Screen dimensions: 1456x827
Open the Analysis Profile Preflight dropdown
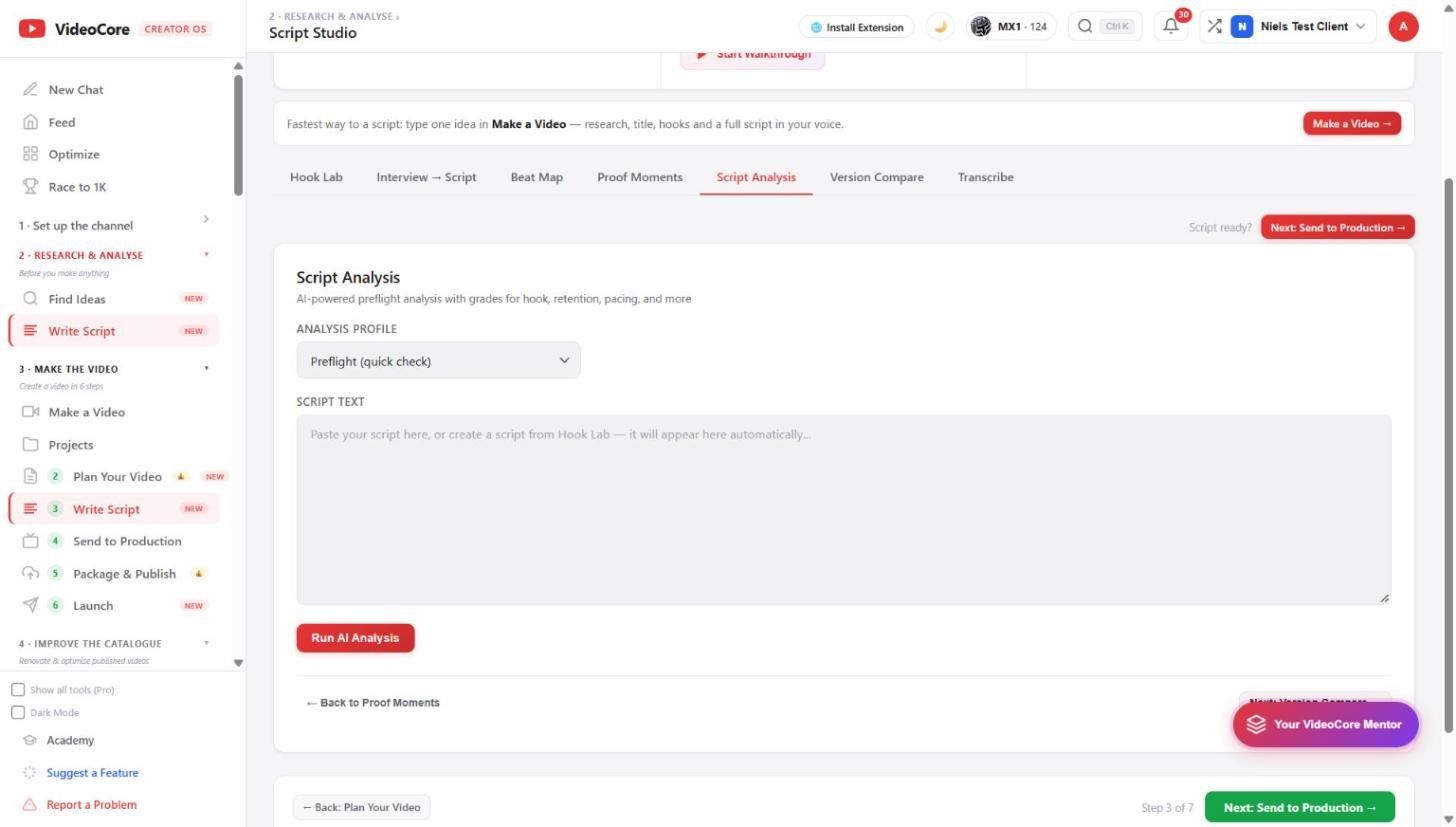pos(438,361)
